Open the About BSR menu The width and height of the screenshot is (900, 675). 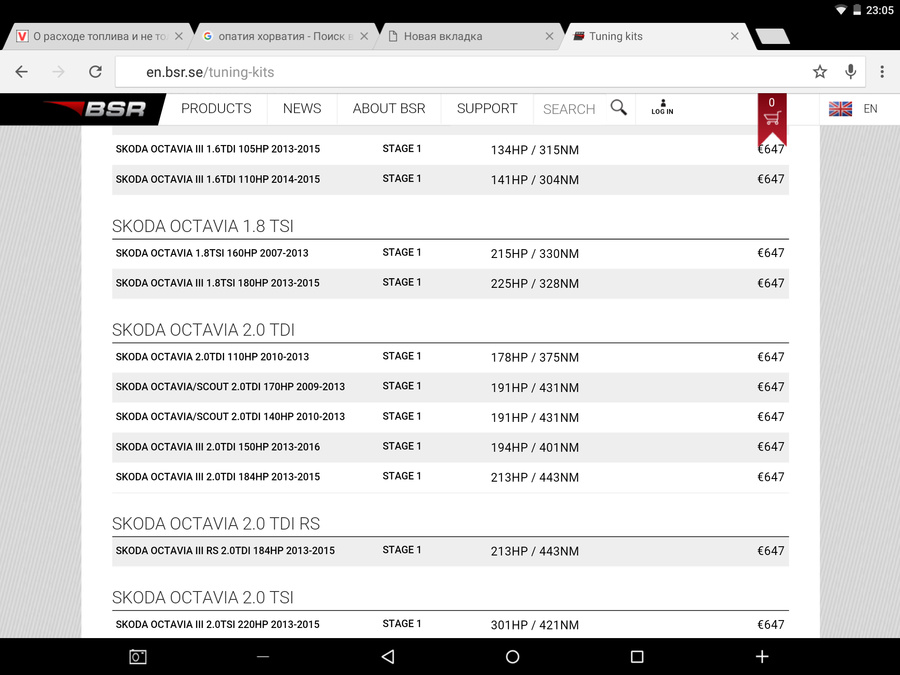pyautogui.click(x=389, y=108)
